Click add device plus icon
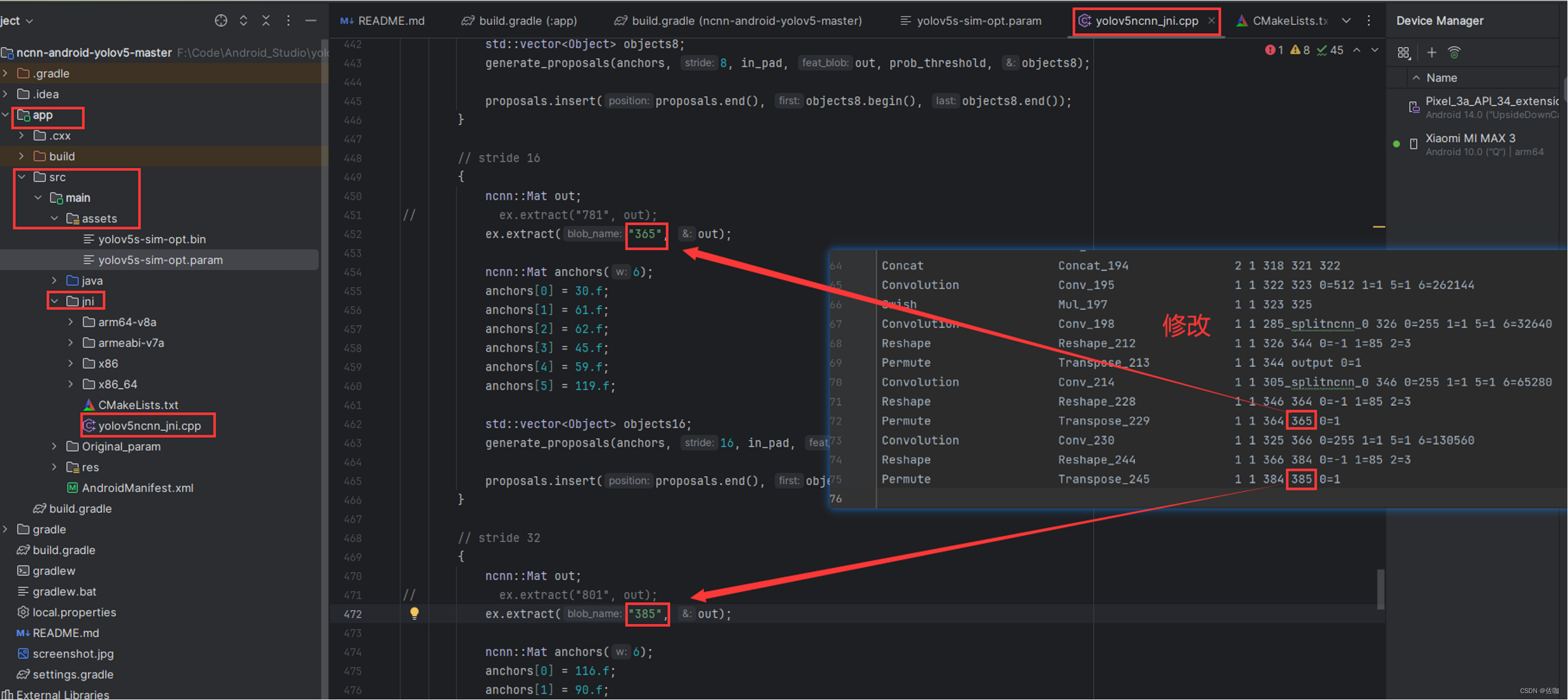Screen dimensions: 1568x700 point(1431,52)
